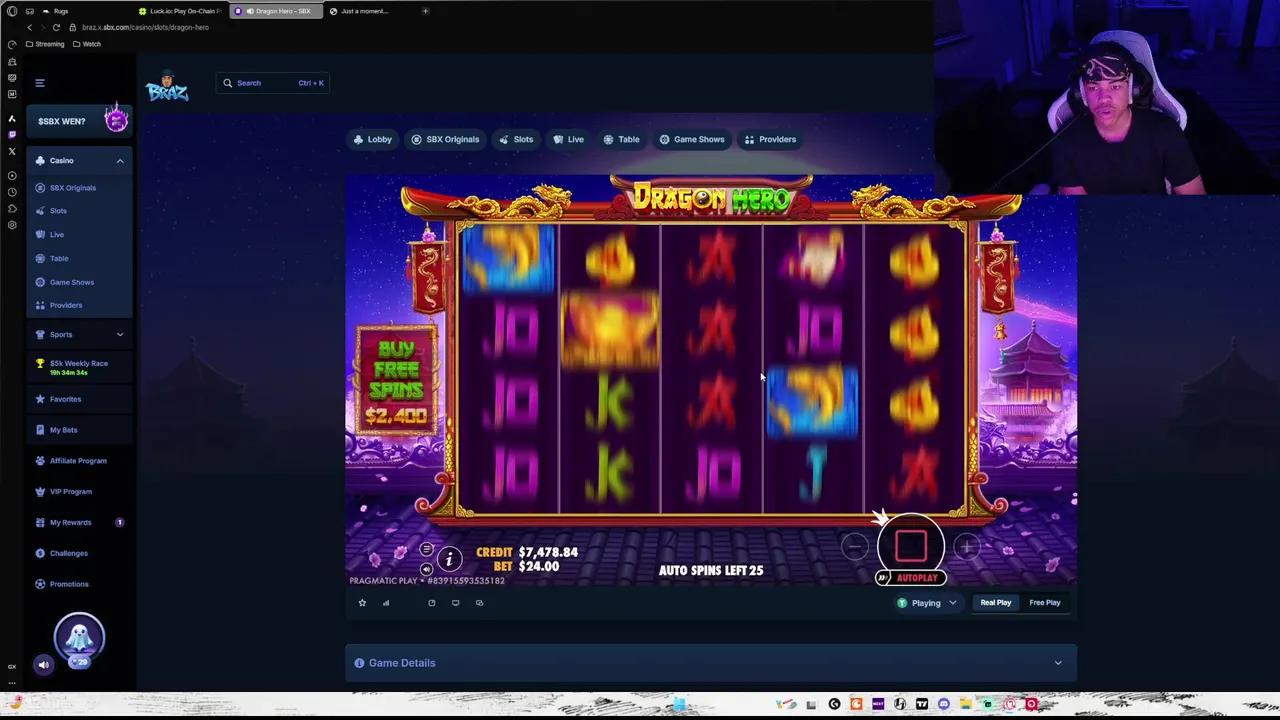Increase the bet with plus button
The width and height of the screenshot is (1280, 720).
(x=966, y=546)
